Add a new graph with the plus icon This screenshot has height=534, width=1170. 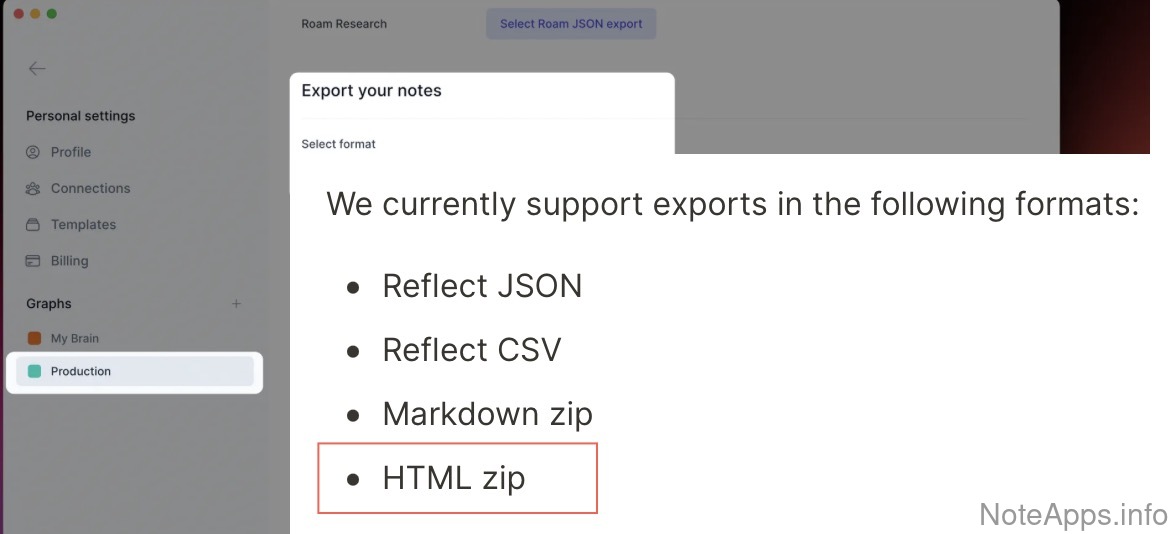click(x=237, y=304)
